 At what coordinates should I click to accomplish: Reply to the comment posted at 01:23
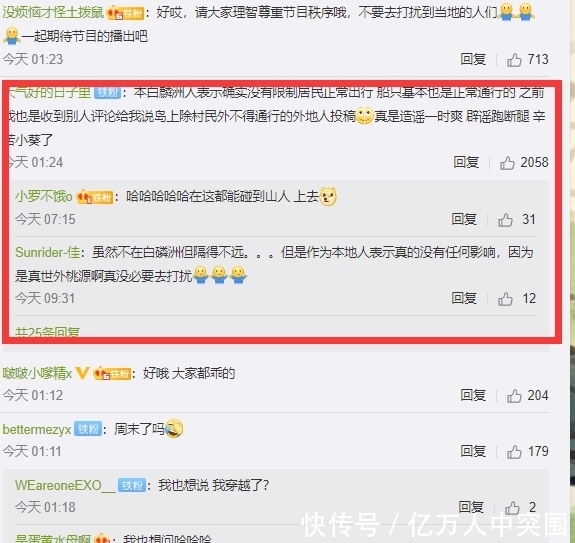[473, 59]
